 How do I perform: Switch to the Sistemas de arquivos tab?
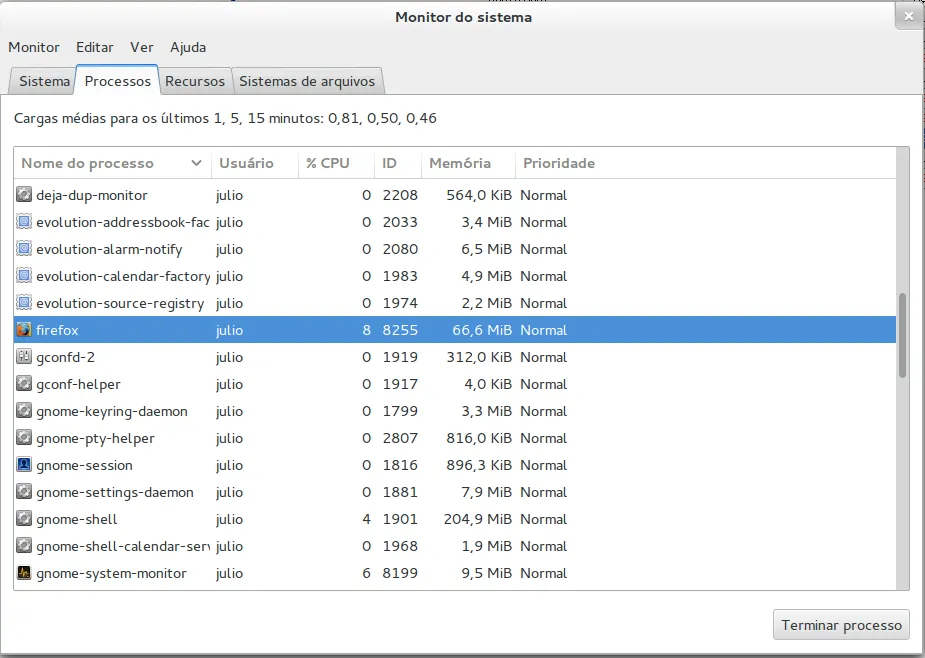(x=307, y=81)
